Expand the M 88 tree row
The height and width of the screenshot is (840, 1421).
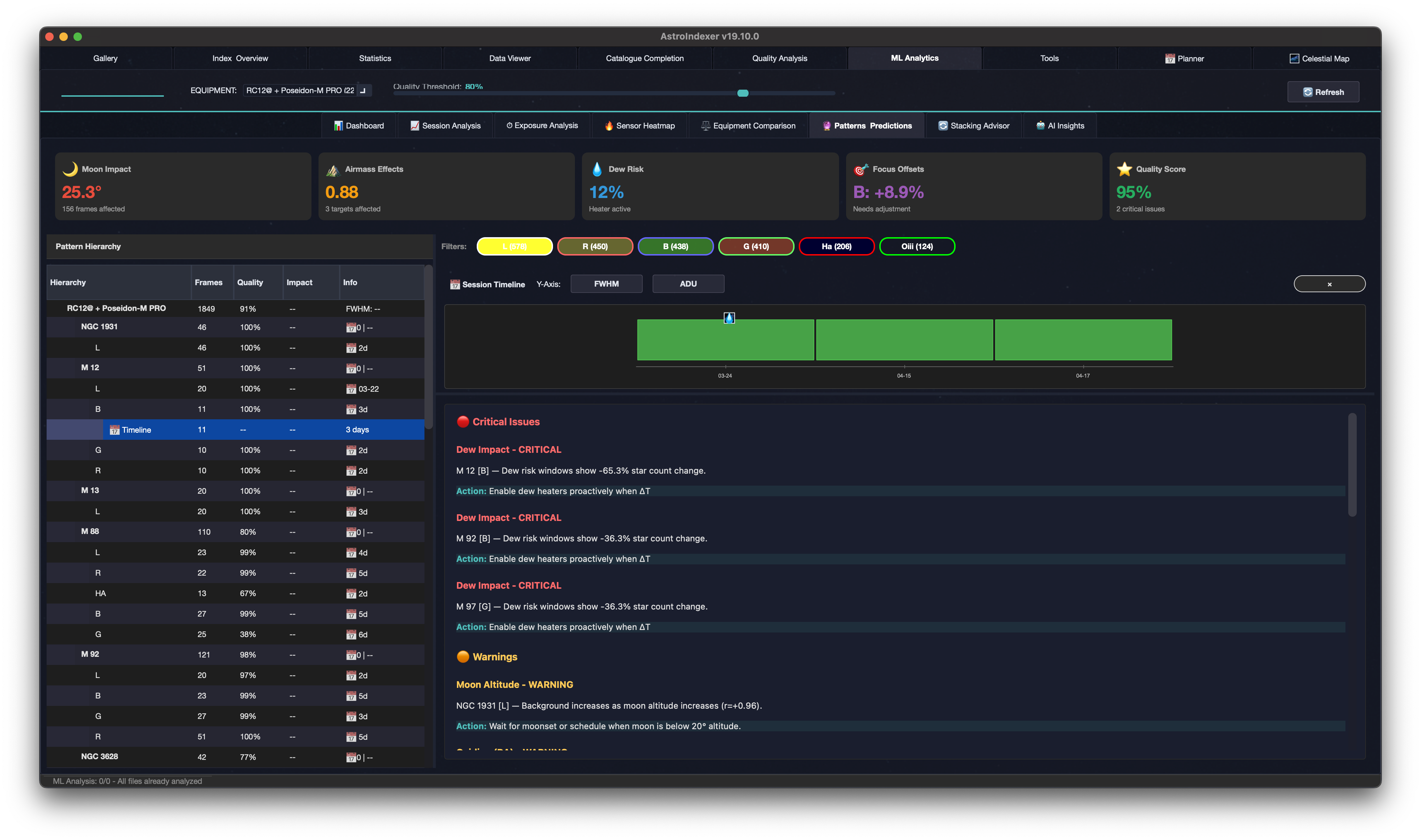89,532
